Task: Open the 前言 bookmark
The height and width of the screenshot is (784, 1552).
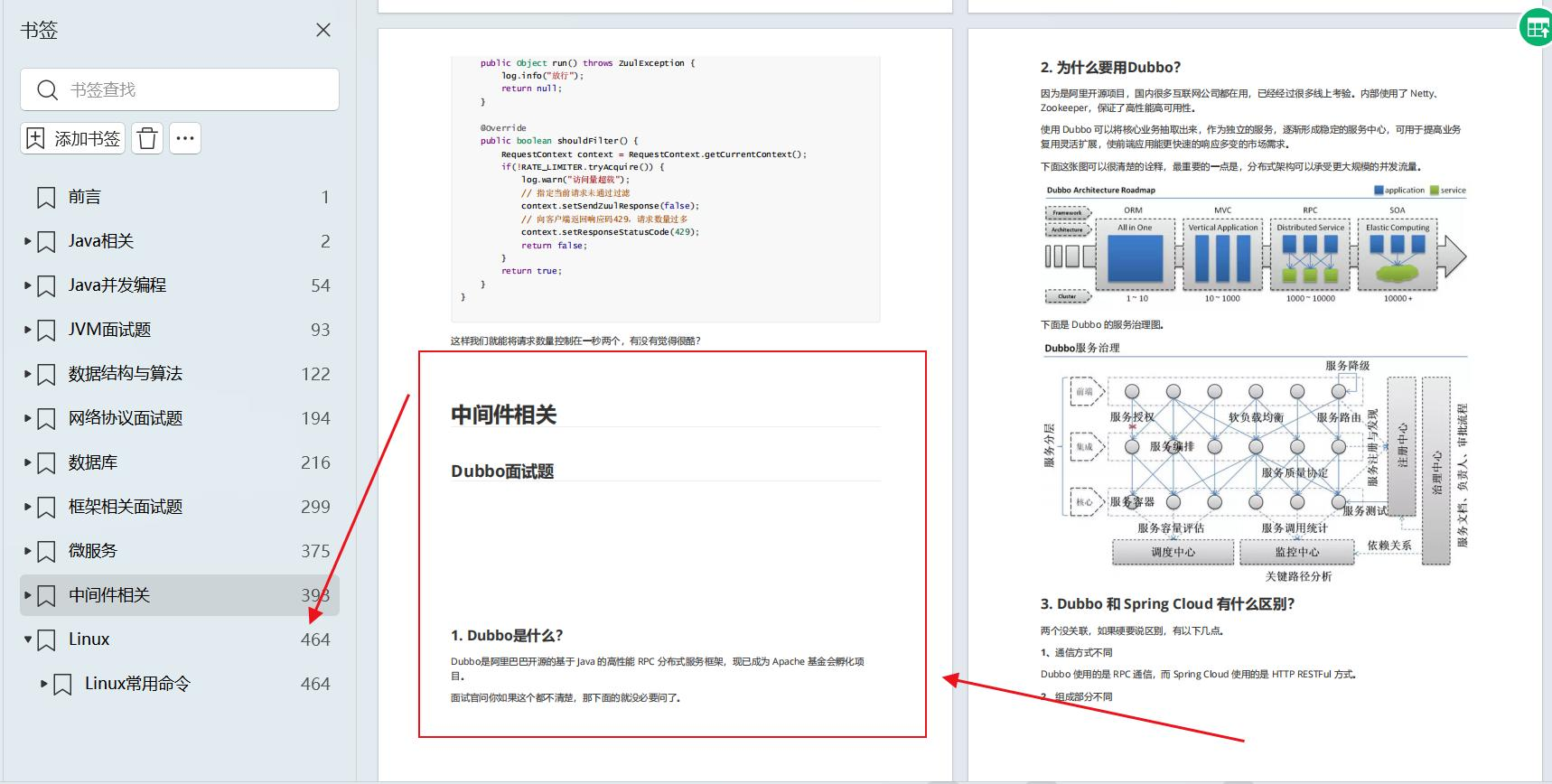Action: point(180,197)
